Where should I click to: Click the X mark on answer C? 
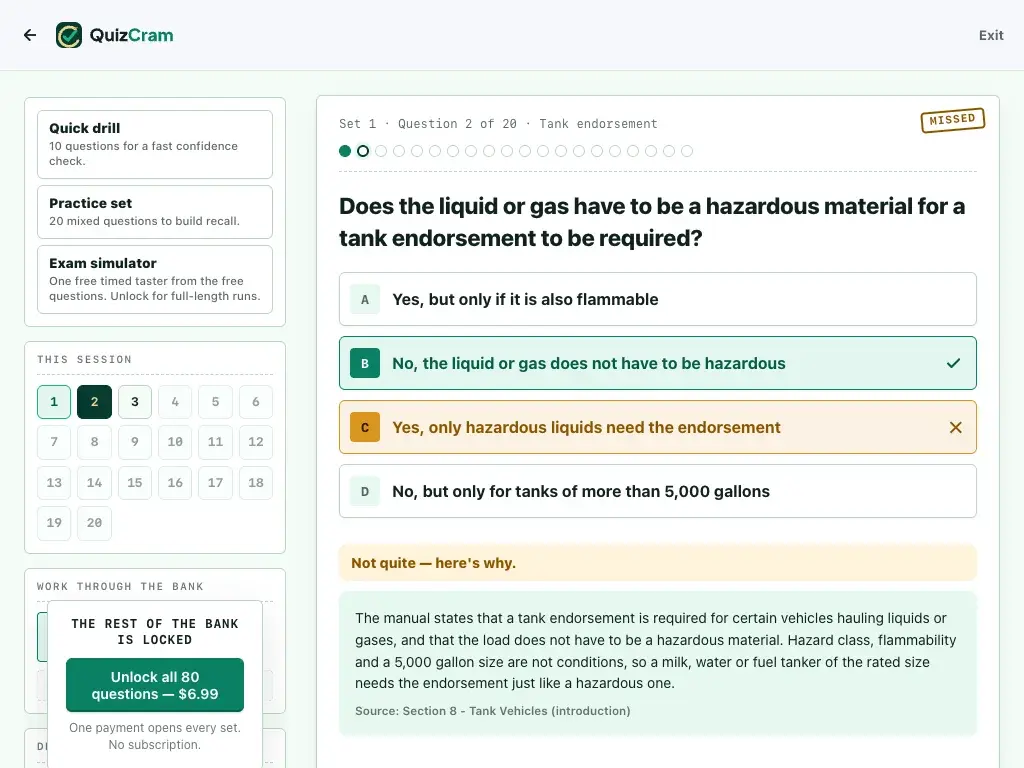[x=955, y=427]
